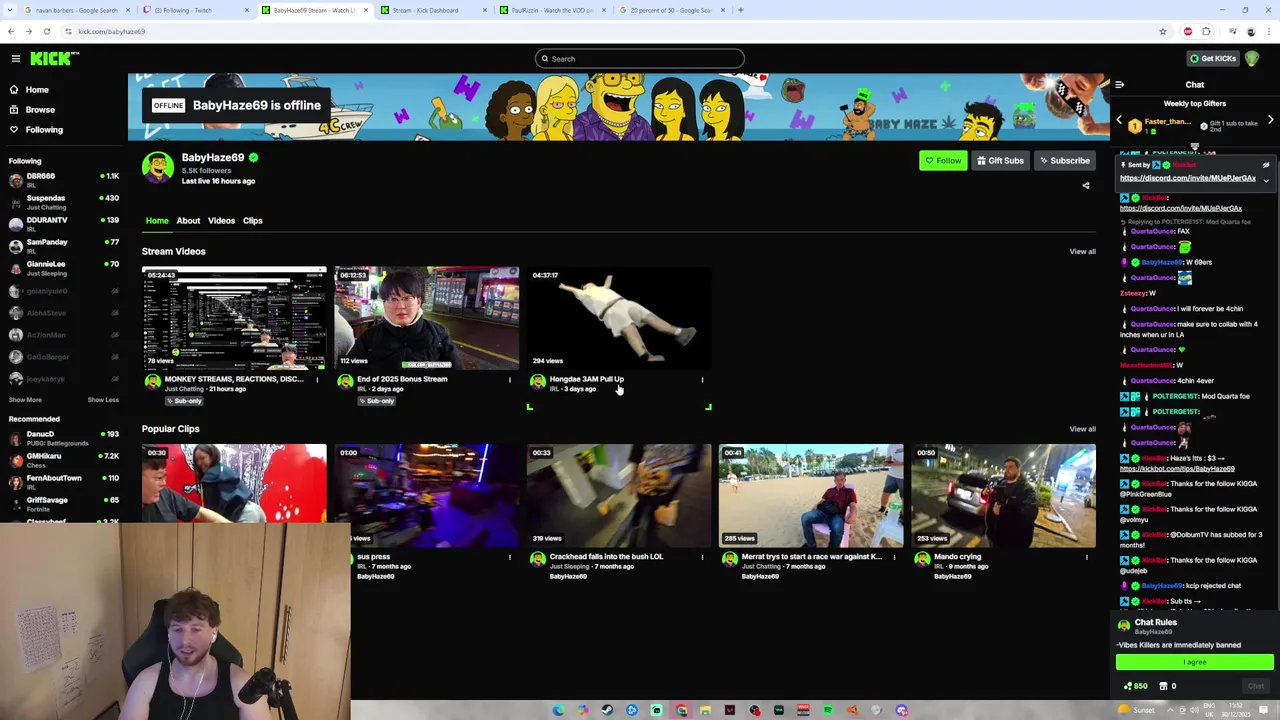Open recommended channel FernAboutTown
This screenshot has height=720, width=1280.
63,482
